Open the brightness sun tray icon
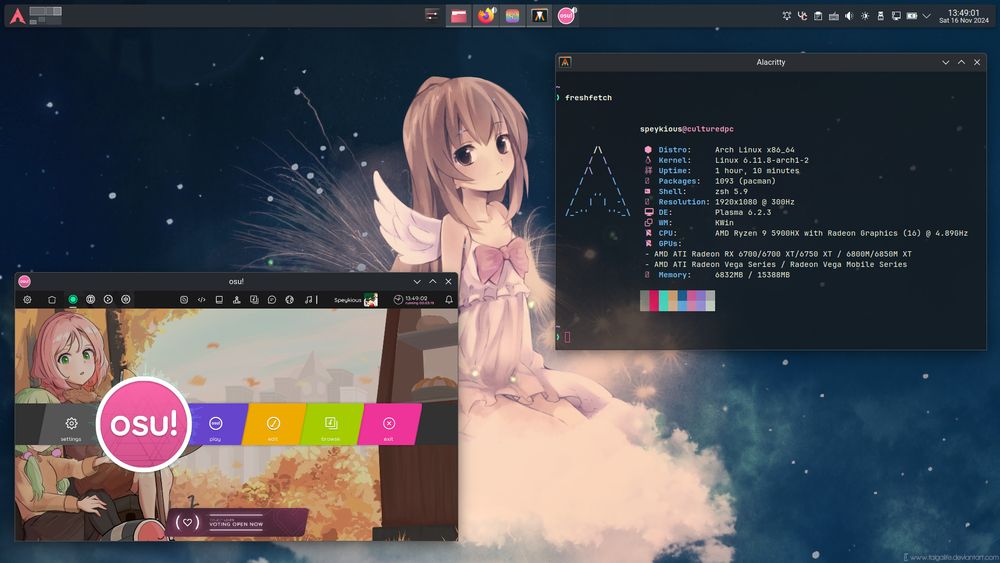1000x563 pixels. tap(865, 16)
